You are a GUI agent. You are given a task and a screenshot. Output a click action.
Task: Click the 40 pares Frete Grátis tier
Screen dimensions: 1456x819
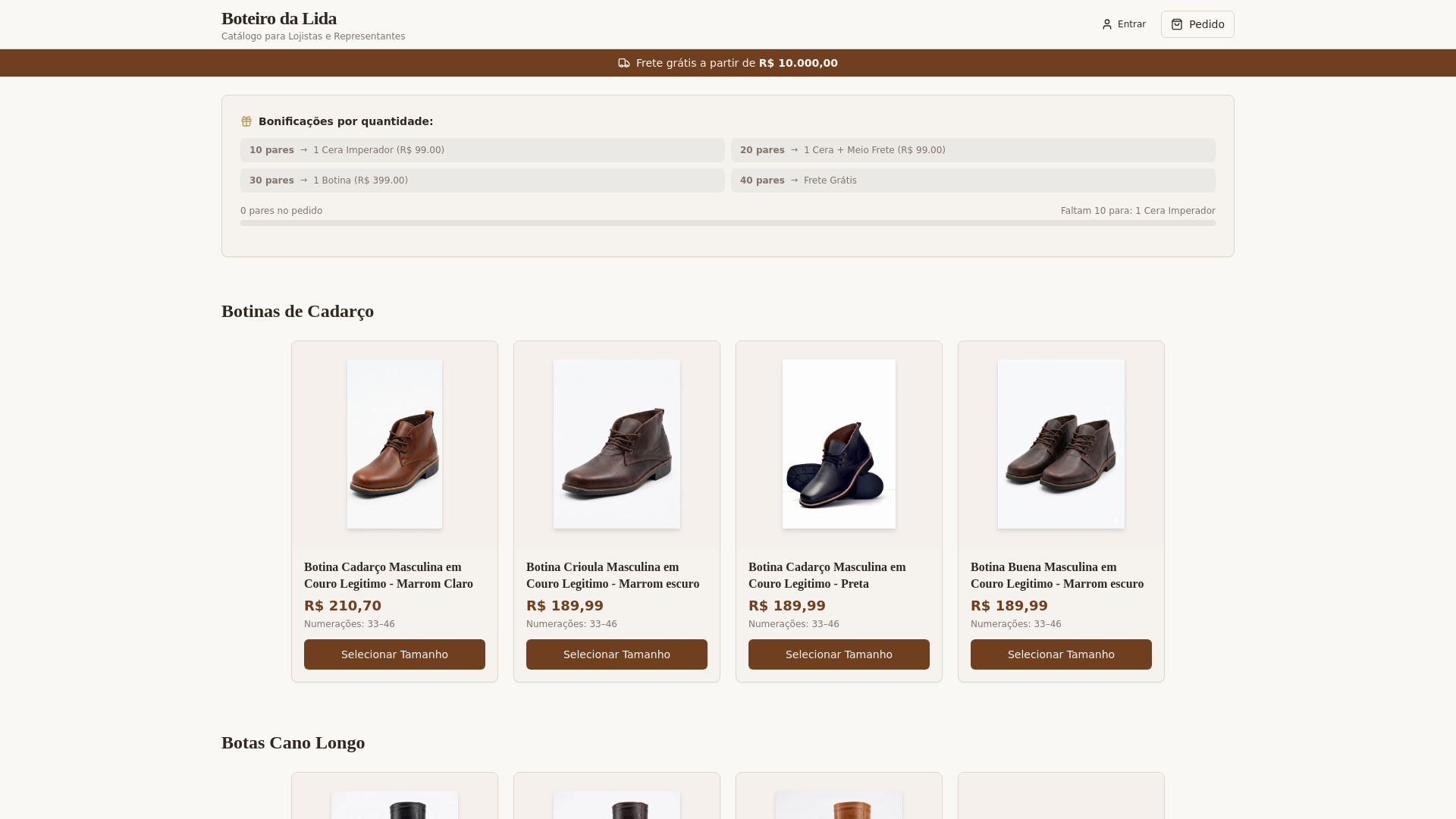tap(972, 180)
